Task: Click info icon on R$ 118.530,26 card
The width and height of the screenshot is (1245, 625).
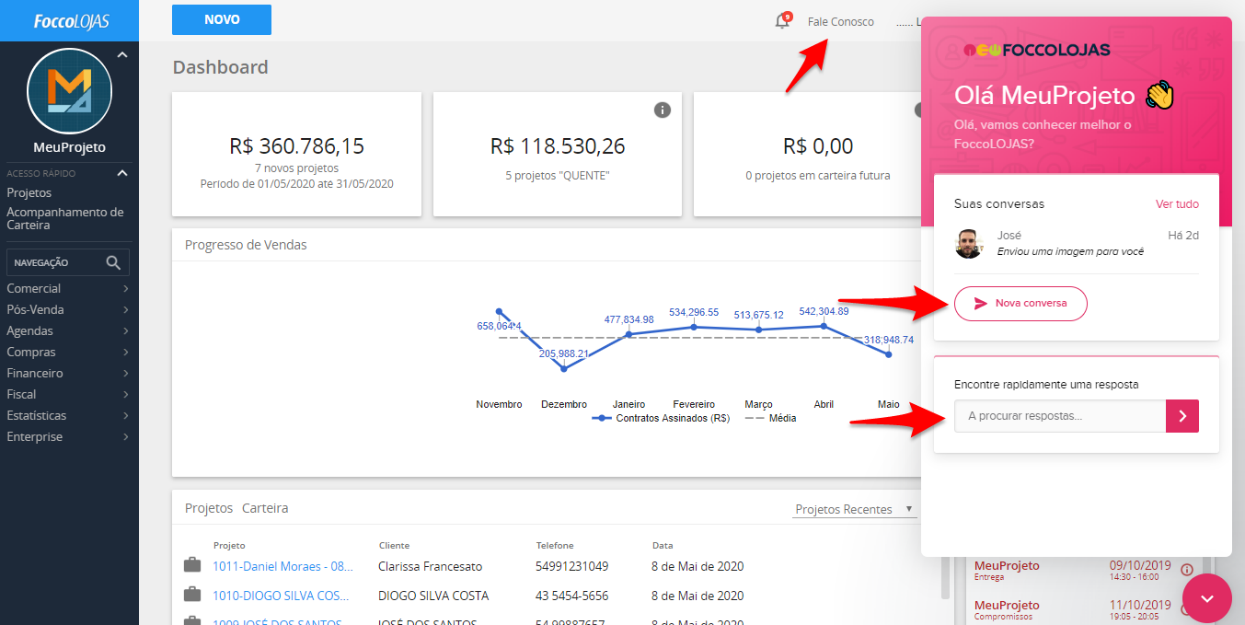Action: point(662,110)
